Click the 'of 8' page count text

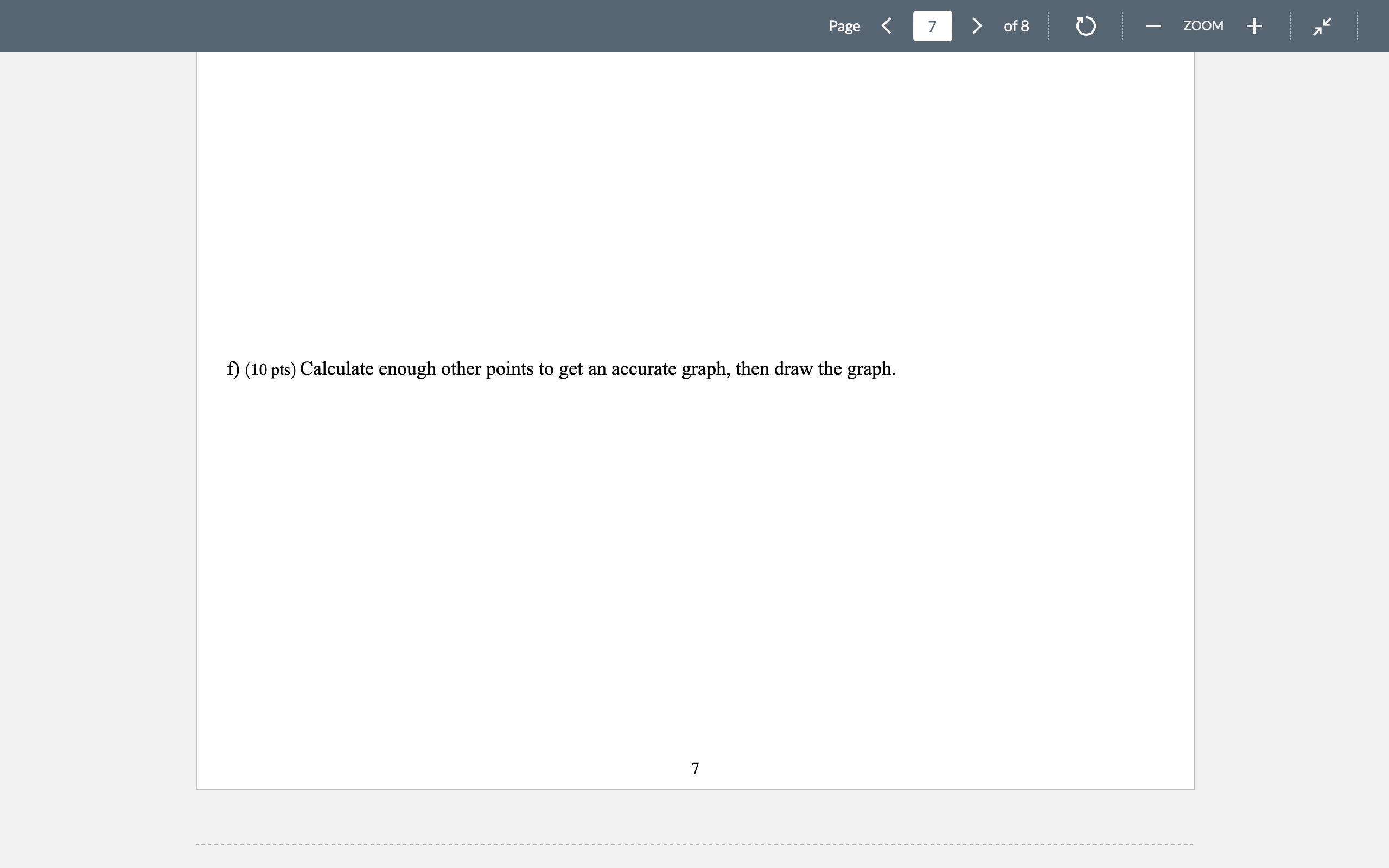tap(1016, 26)
